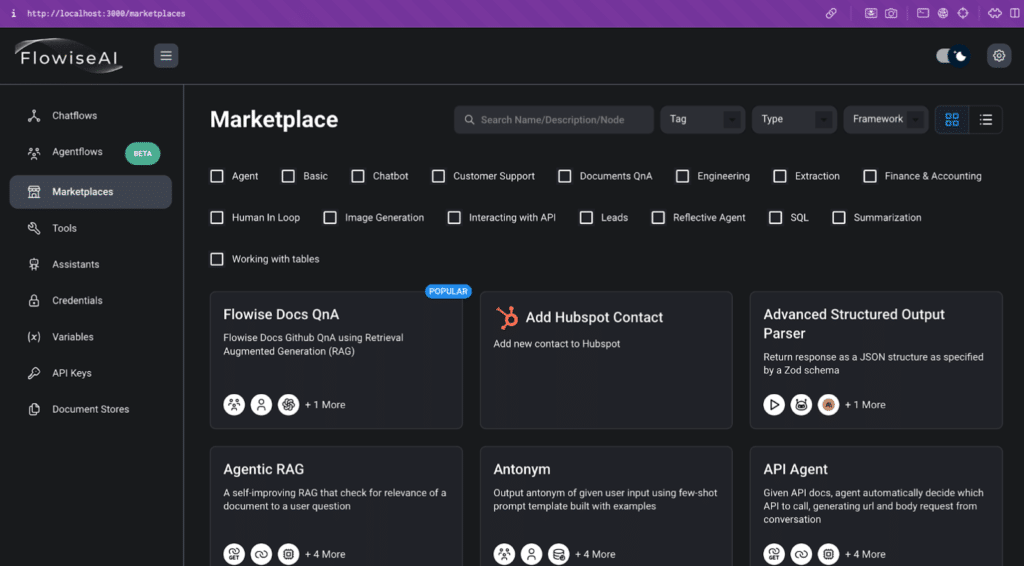Open Document Stores in sidebar
The width and height of the screenshot is (1024, 566).
[91, 409]
